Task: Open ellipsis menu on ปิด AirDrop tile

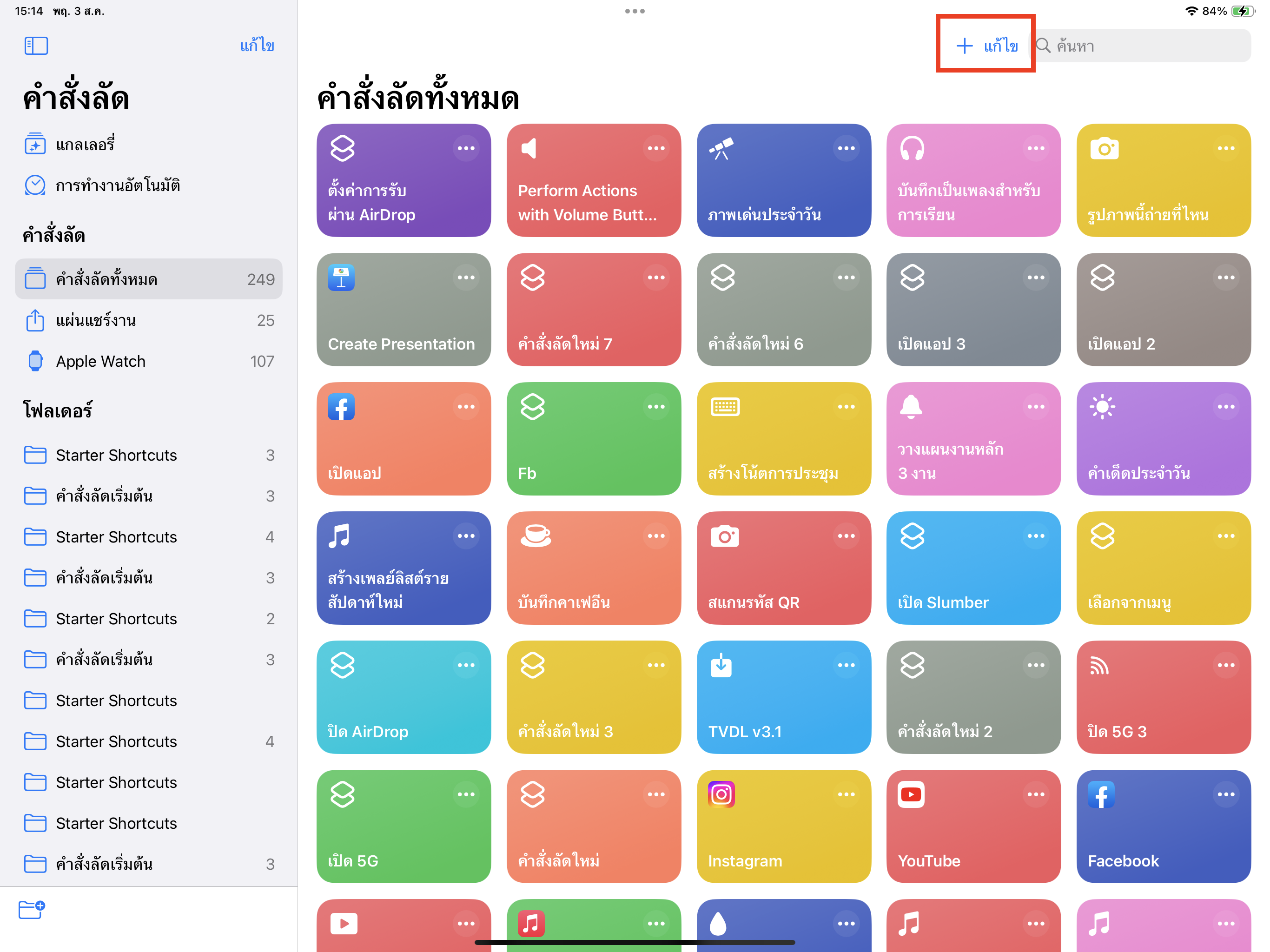Action: pos(466,665)
